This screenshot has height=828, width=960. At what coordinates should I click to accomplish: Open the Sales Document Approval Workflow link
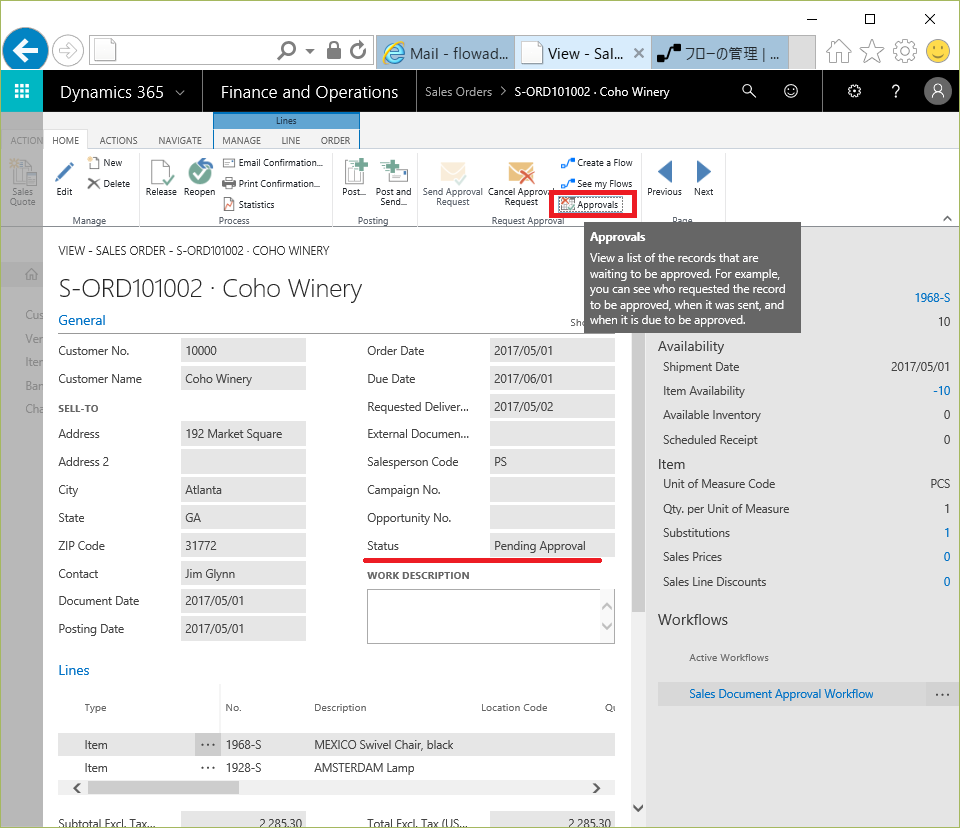781,694
